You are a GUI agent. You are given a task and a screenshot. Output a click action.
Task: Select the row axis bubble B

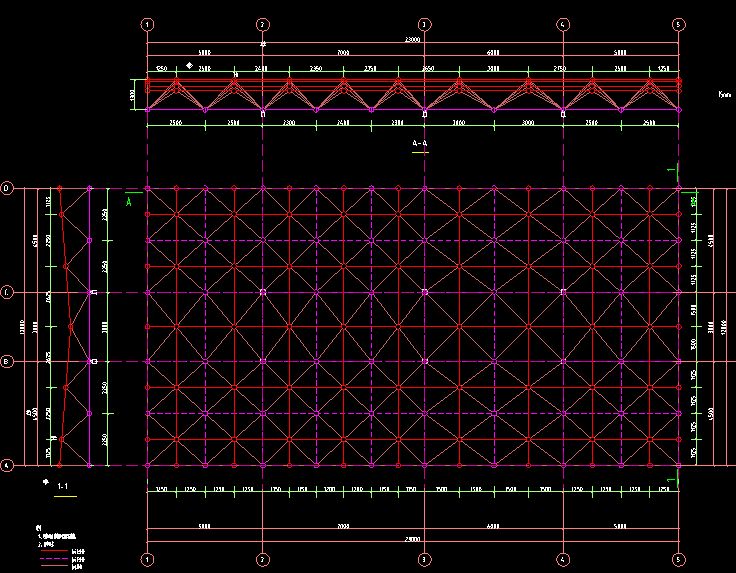pos(7,361)
